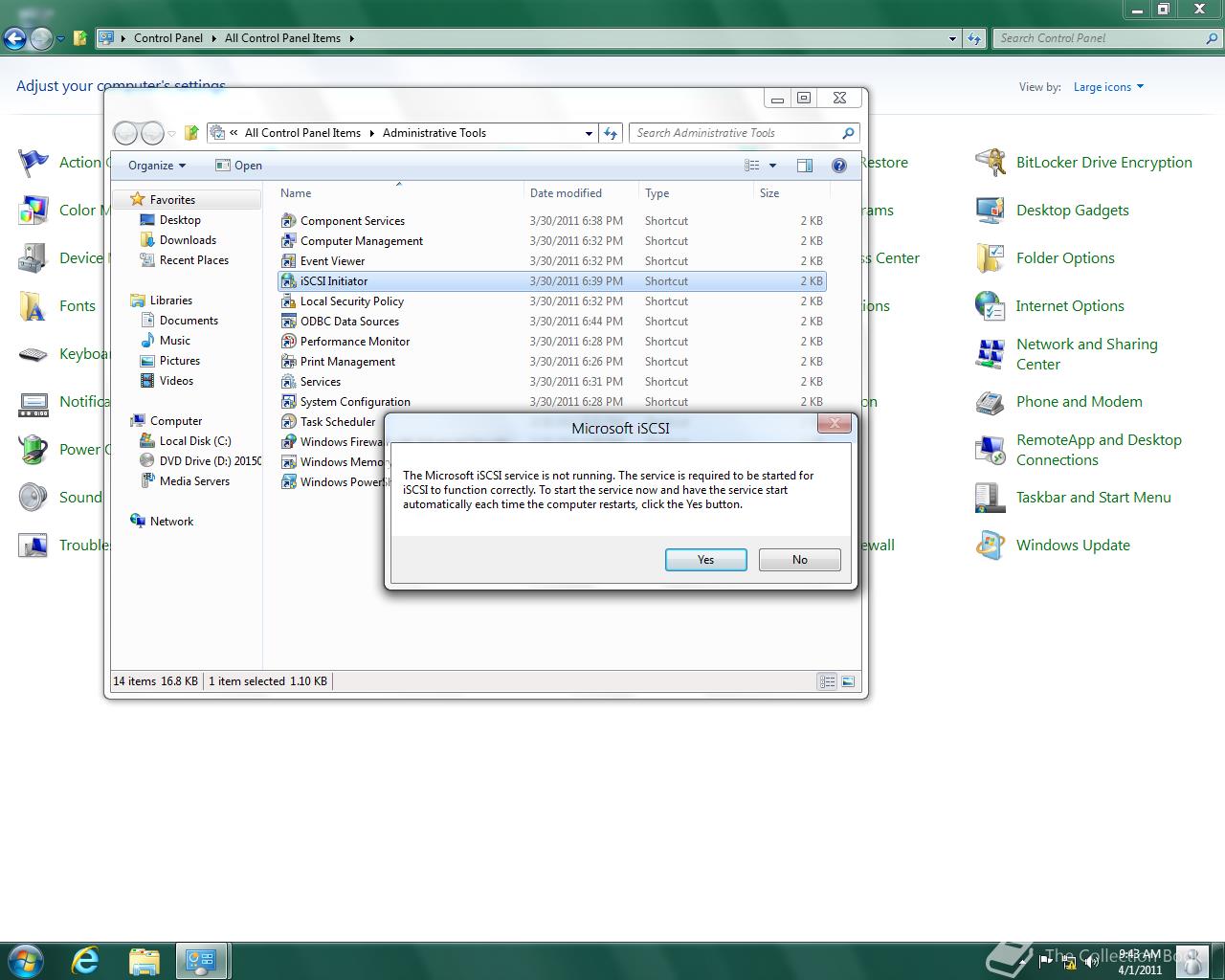Click No in the Microsoft iSCSI dialog
Screen dimensions: 1225x980
[x=799, y=560]
